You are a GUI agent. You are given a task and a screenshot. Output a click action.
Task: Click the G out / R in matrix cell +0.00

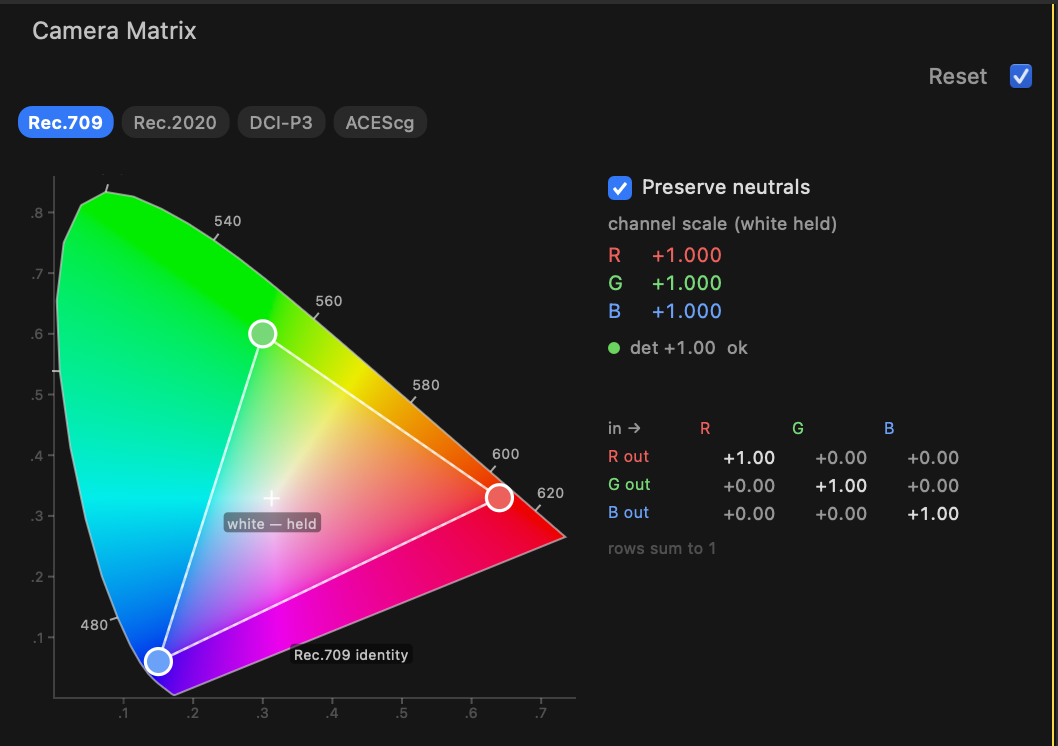click(x=749, y=486)
